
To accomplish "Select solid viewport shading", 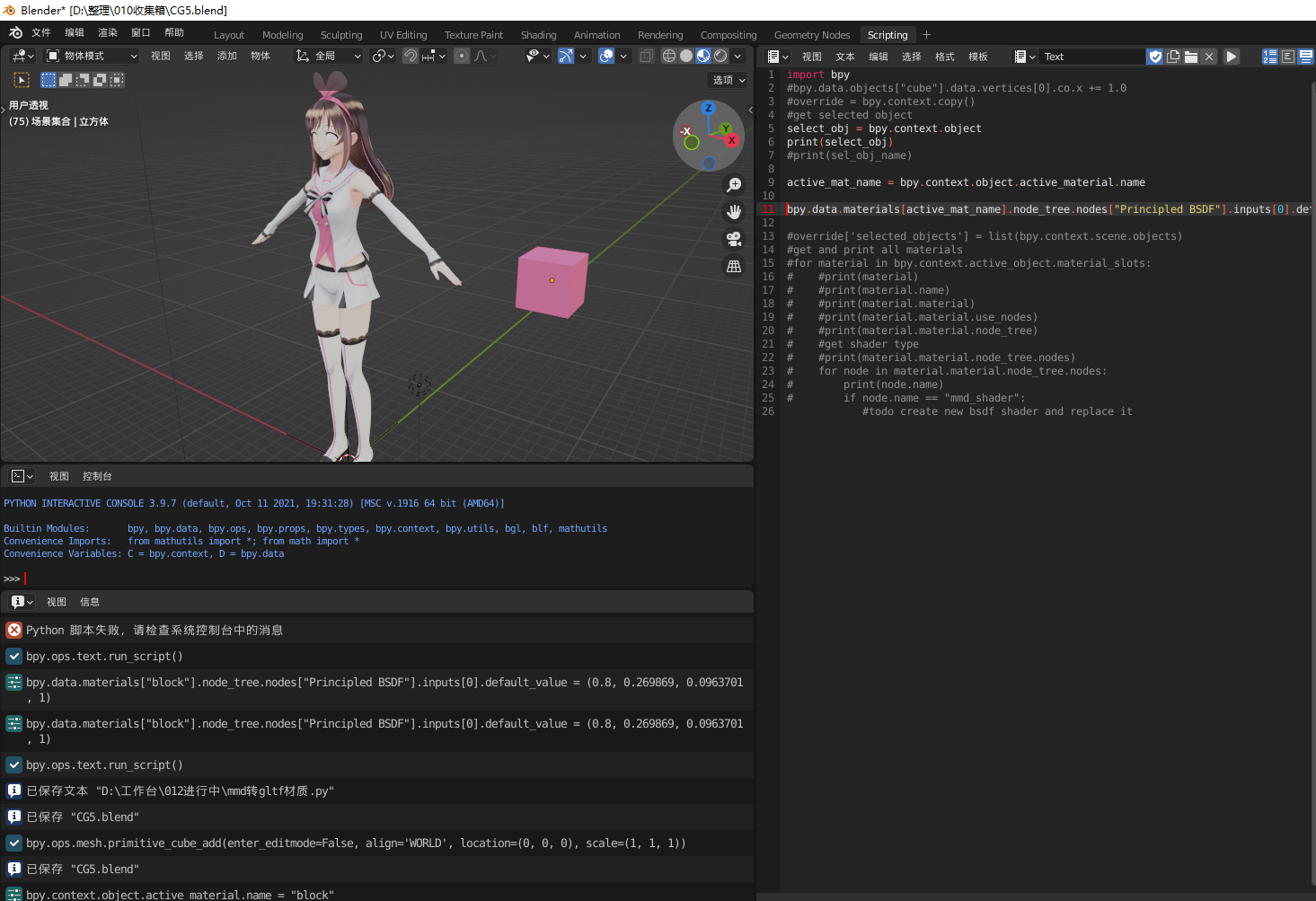I will pos(686,56).
